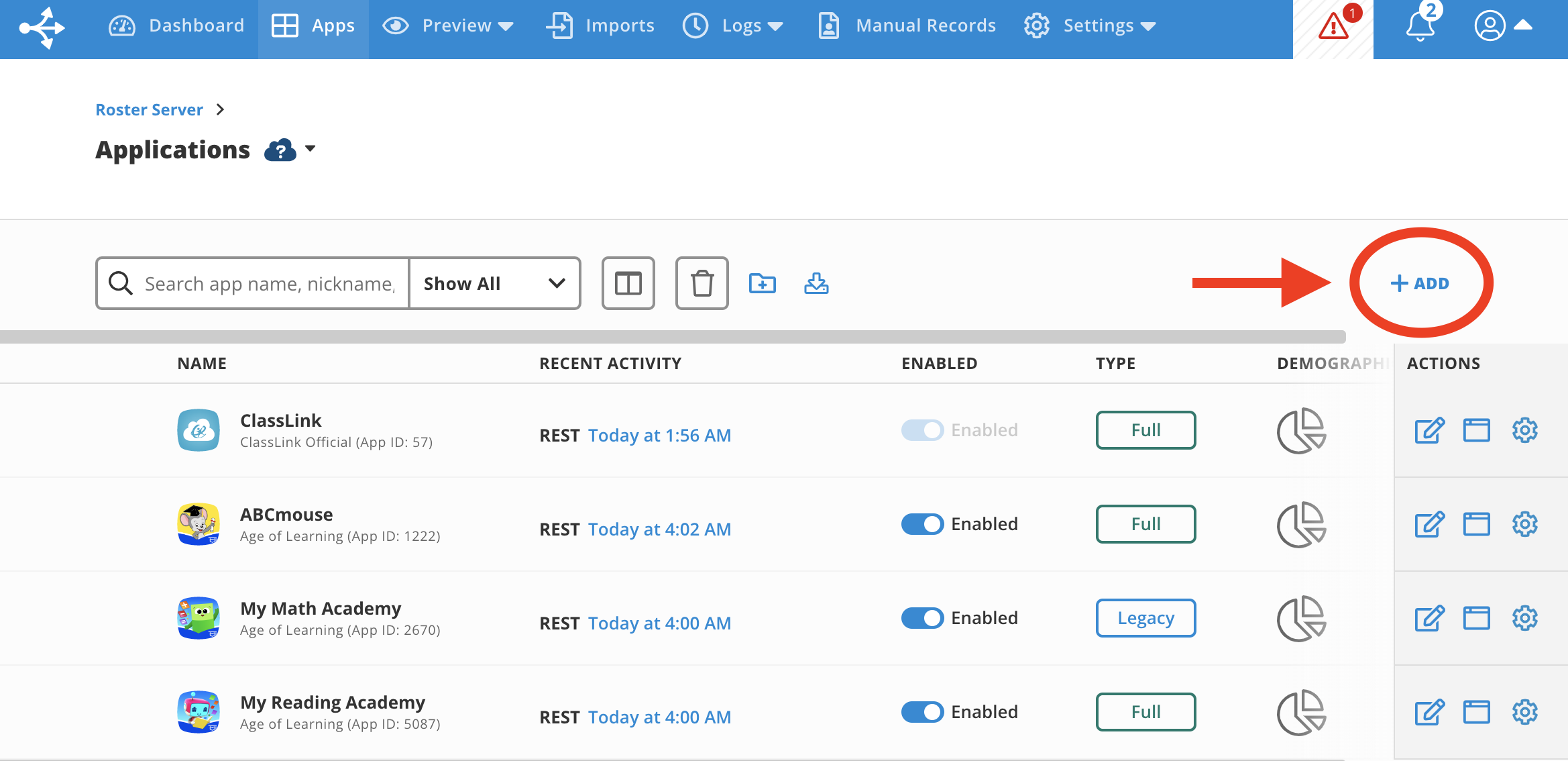Click the ABCmouse app logo
1568x761 pixels.
pyautogui.click(x=199, y=524)
